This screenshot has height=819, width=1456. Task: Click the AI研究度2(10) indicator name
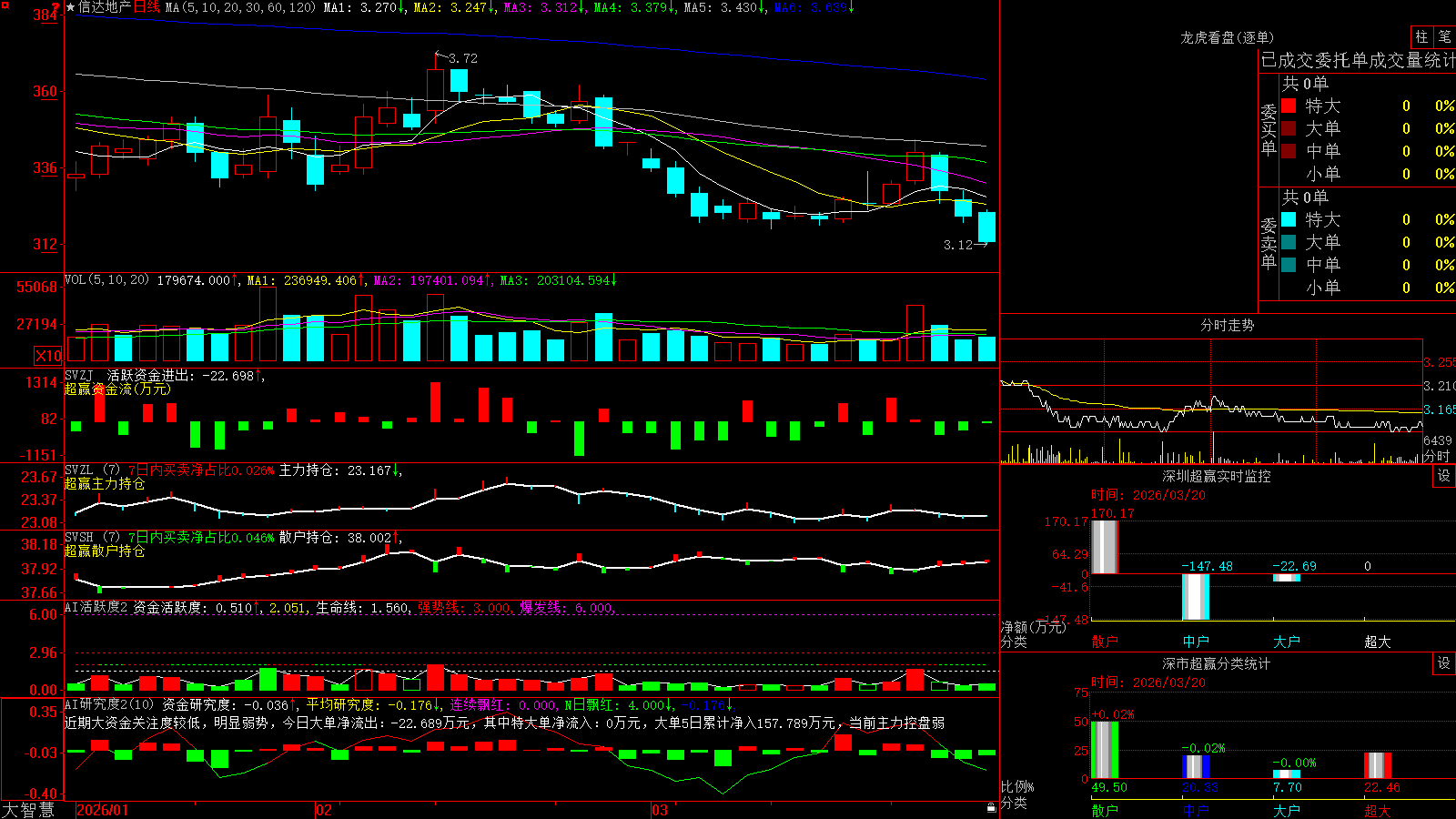[x=109, y=704]
